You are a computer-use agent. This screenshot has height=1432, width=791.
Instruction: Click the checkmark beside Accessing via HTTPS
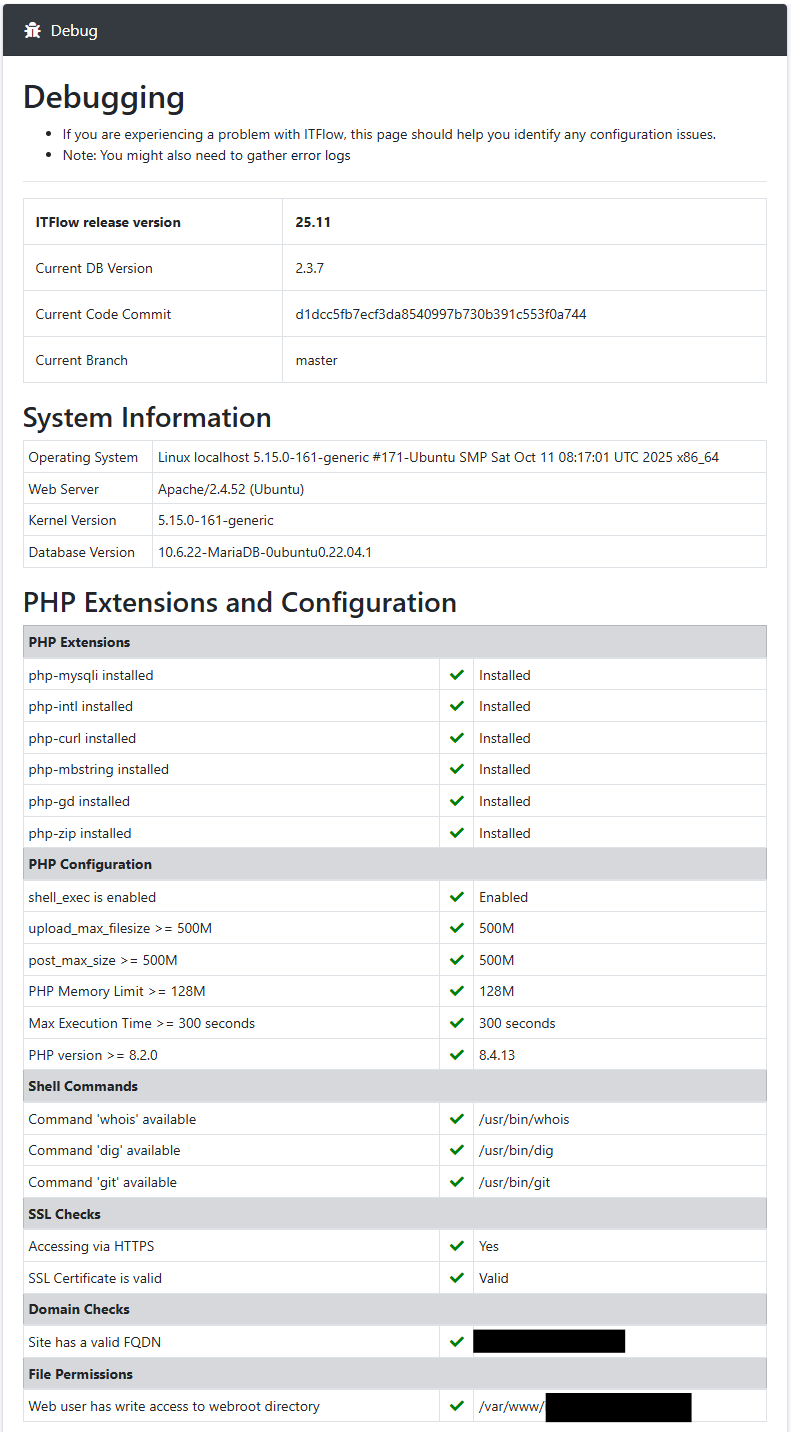457,1246
